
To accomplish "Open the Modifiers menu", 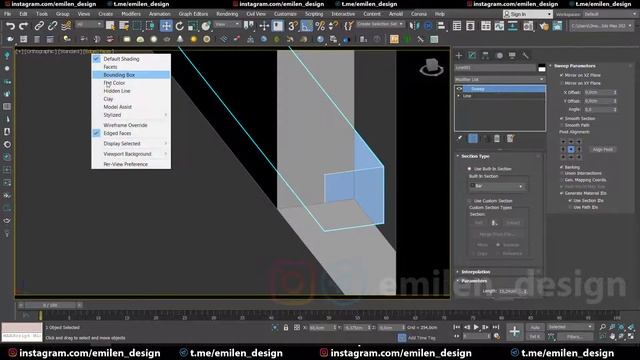I will click(x=131, y=14).
